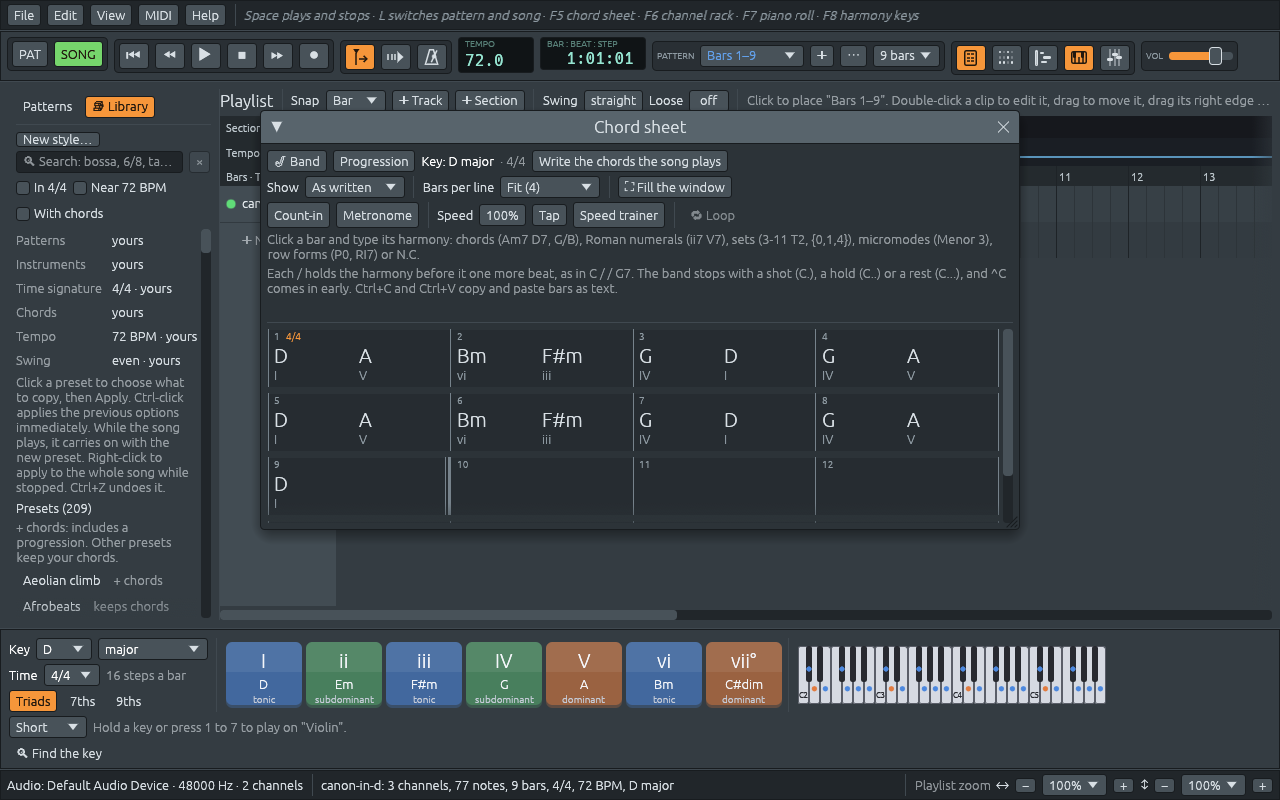
Task: Switch to the Patterns tab
Action: pos(47,107)
